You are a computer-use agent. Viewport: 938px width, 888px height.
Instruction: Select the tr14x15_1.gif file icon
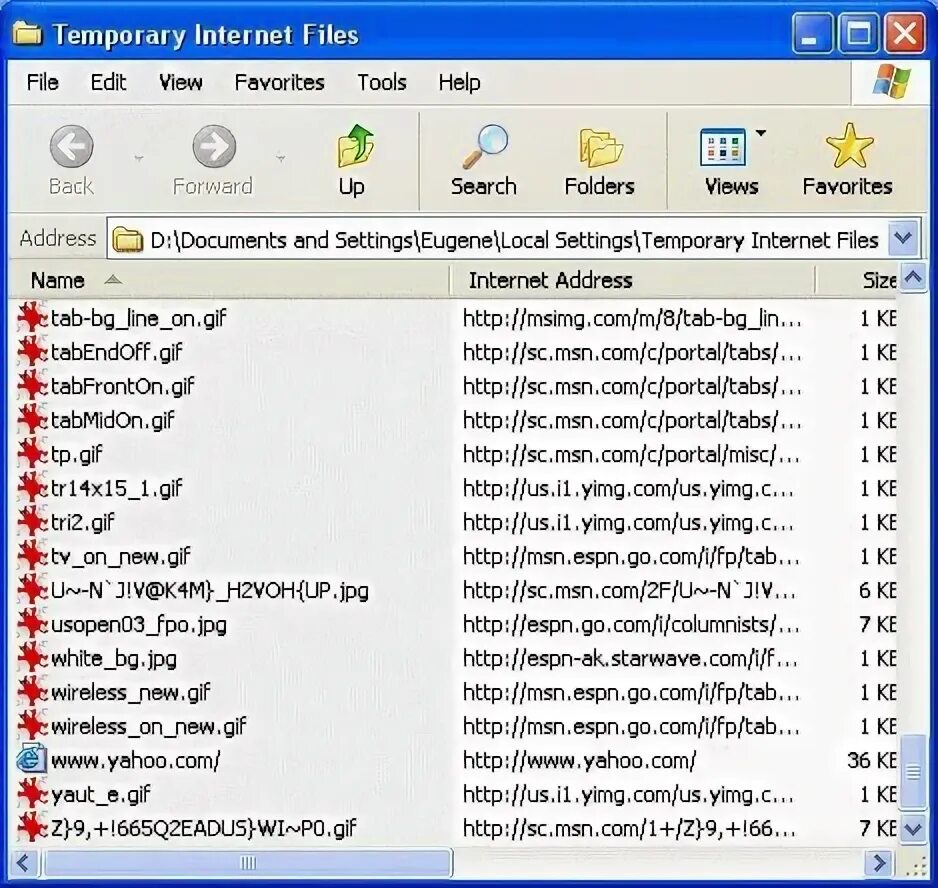[32, 488]
